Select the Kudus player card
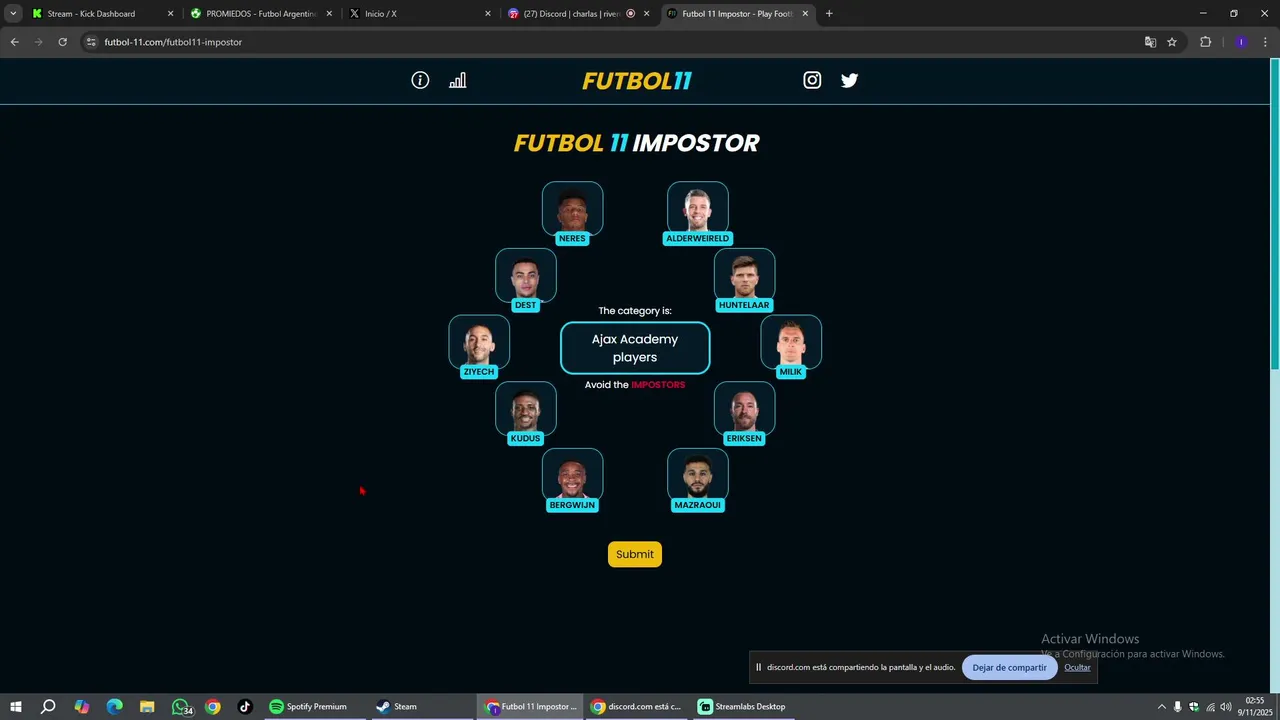This screenshot has width=1280, height=720. click(525, 413)
